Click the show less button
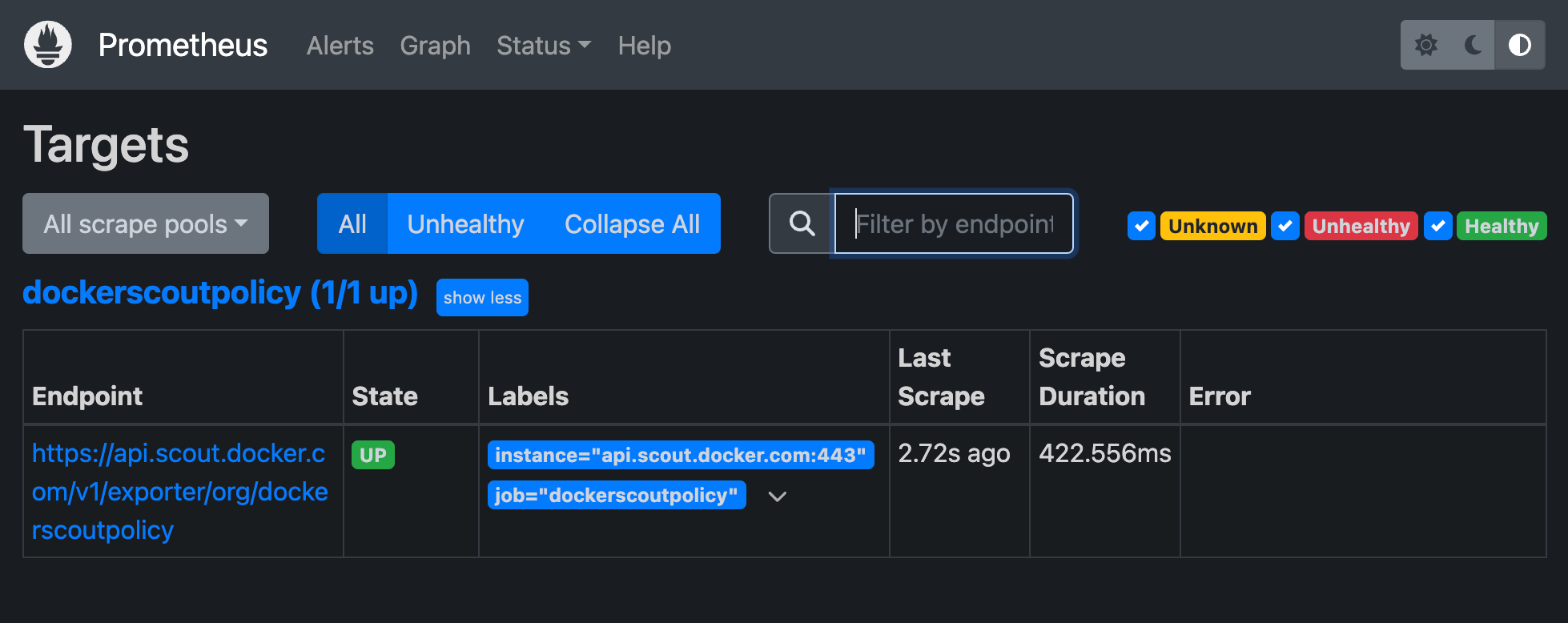The image size is (1568, 623). [x=481, y=297]
